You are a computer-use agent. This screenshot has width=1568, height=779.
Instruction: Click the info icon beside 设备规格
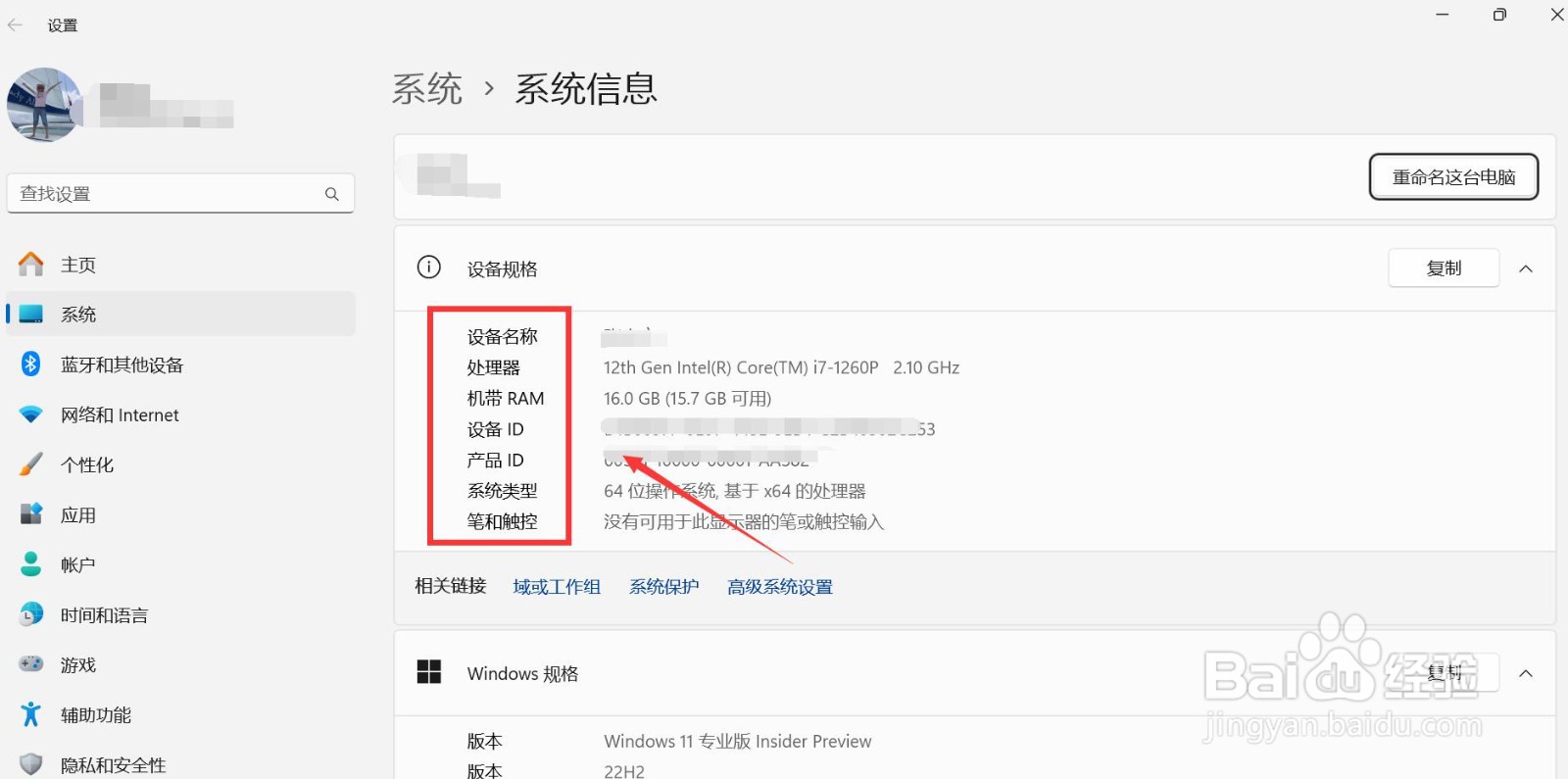click(x=429, y=268)
